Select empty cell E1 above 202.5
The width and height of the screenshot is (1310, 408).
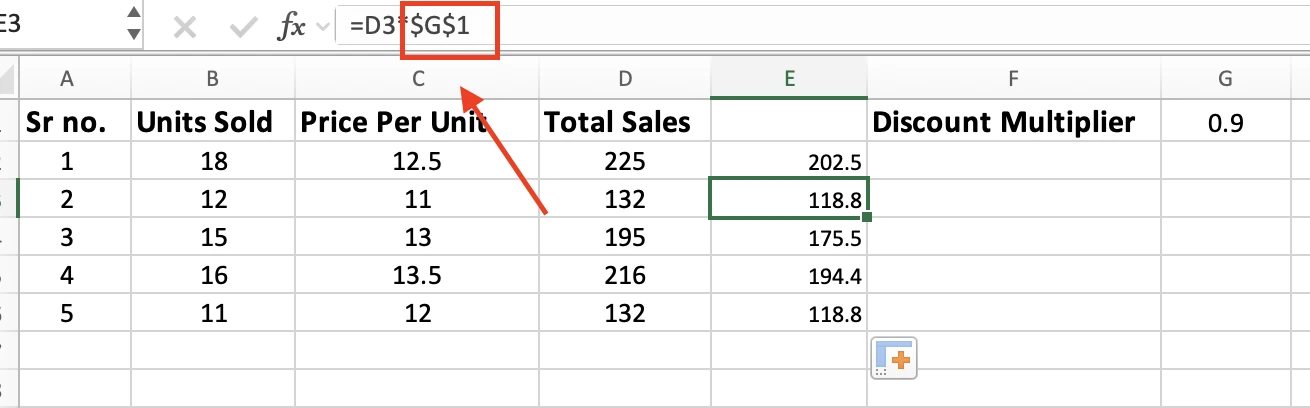click(x=789, y=122)
